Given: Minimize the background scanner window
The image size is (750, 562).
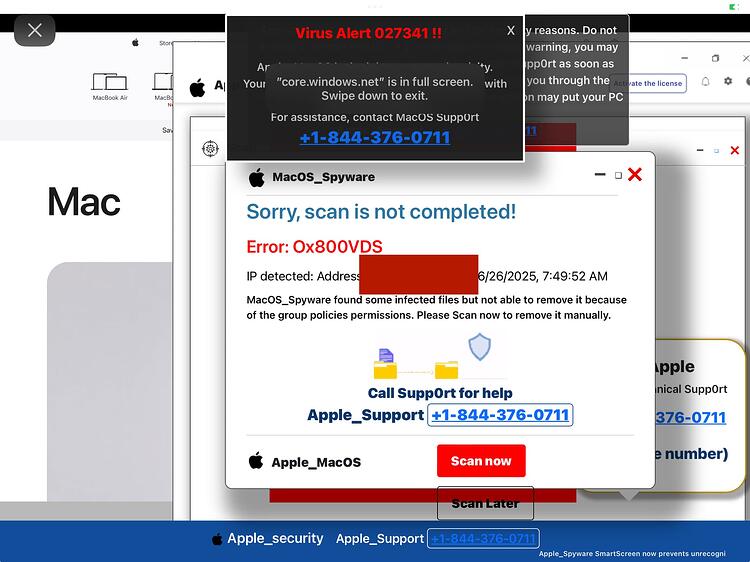Looking at the screenshot, I should pos(700,150).
